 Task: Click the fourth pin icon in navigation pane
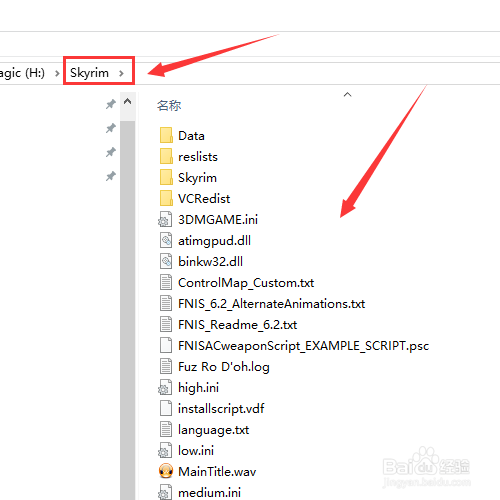pyautogui.click(x=111, y=176)
